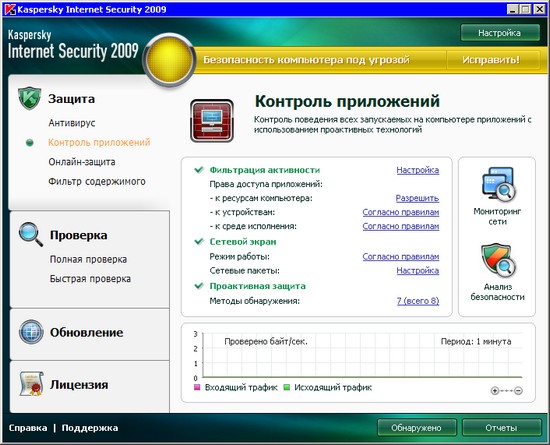Open the Обновление section
The width and height of the screenshot is (550, 445).
[87, 332]
